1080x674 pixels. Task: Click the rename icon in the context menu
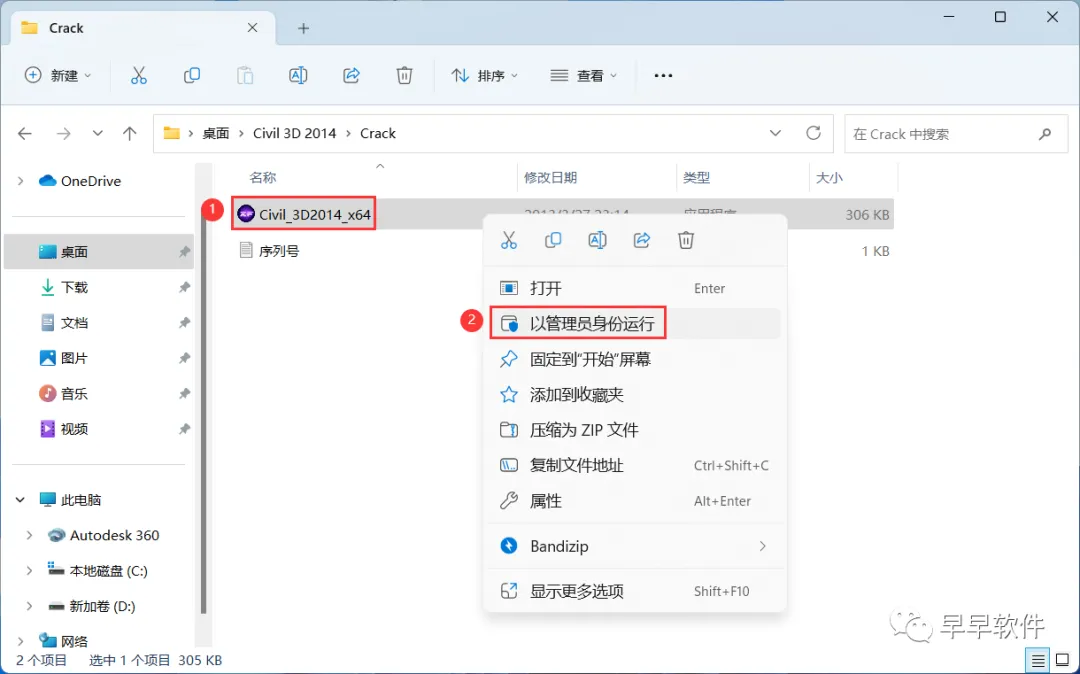pyautogui.click(x=597, y=240)
